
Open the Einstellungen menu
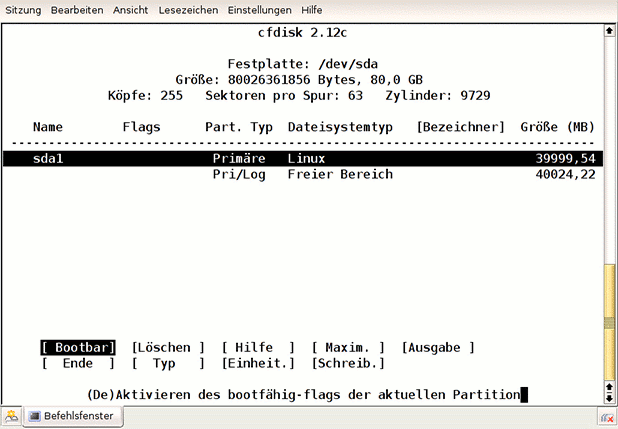point(259,10)
